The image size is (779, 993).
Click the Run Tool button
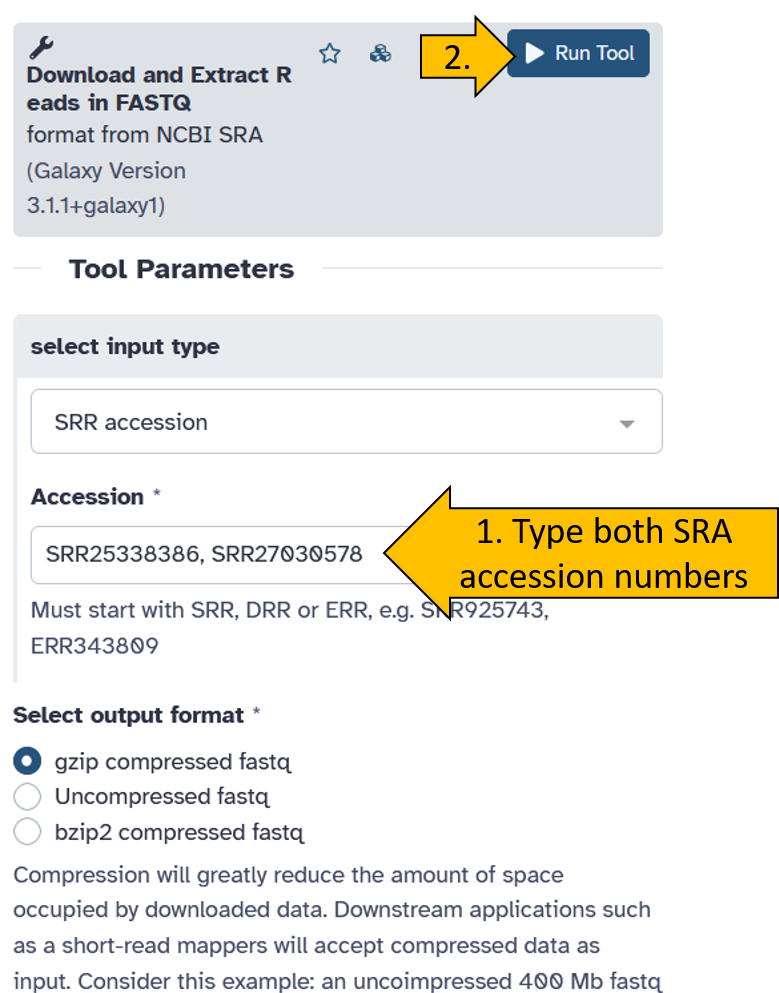(578, 53)
